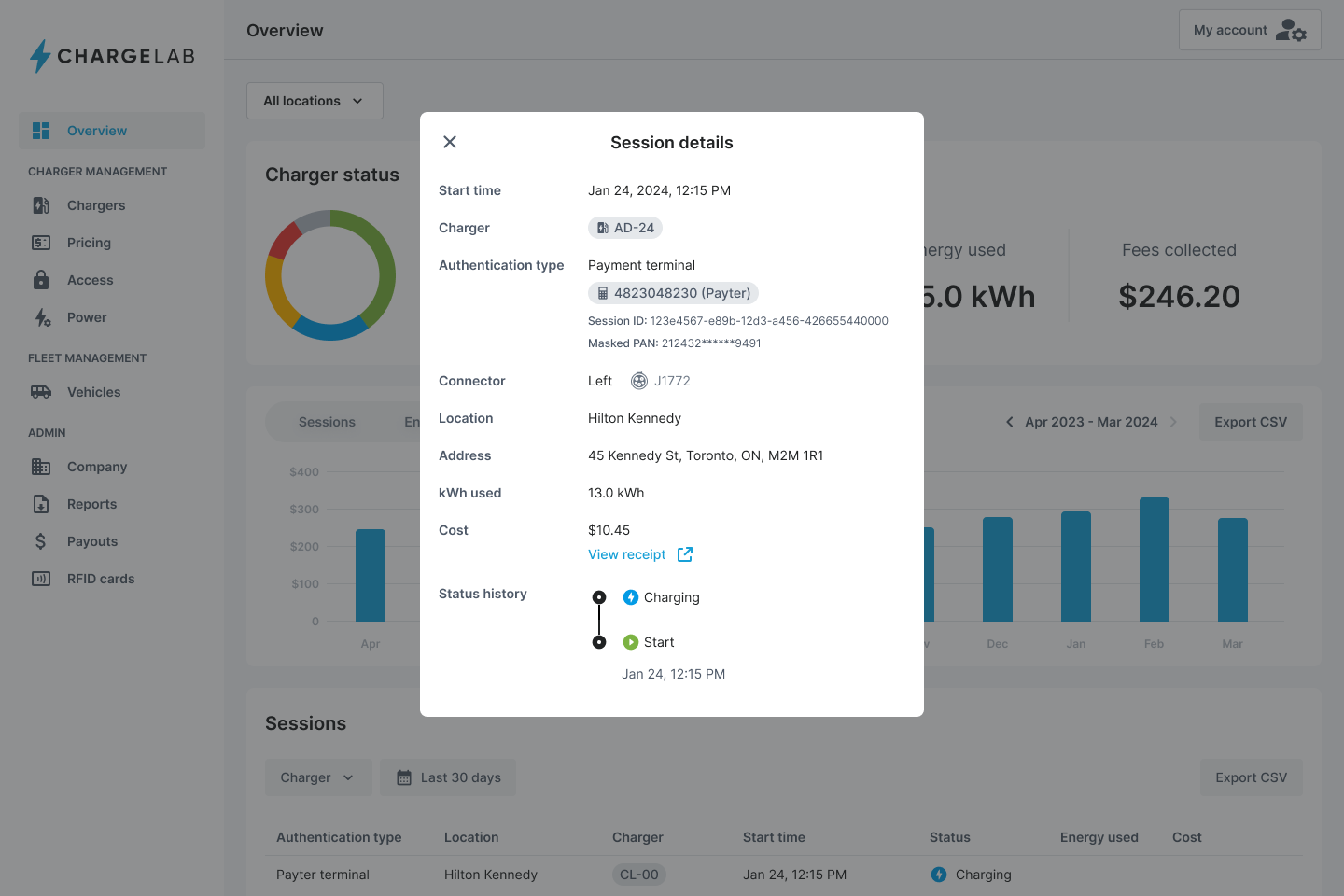Expand the Charger filter dropdown
The width and height of the screenshot is (1344, 896).
pos(318,777)
